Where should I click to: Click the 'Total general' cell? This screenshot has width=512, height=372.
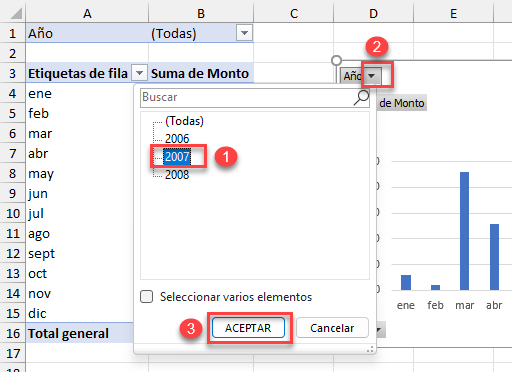click(79, 333)
